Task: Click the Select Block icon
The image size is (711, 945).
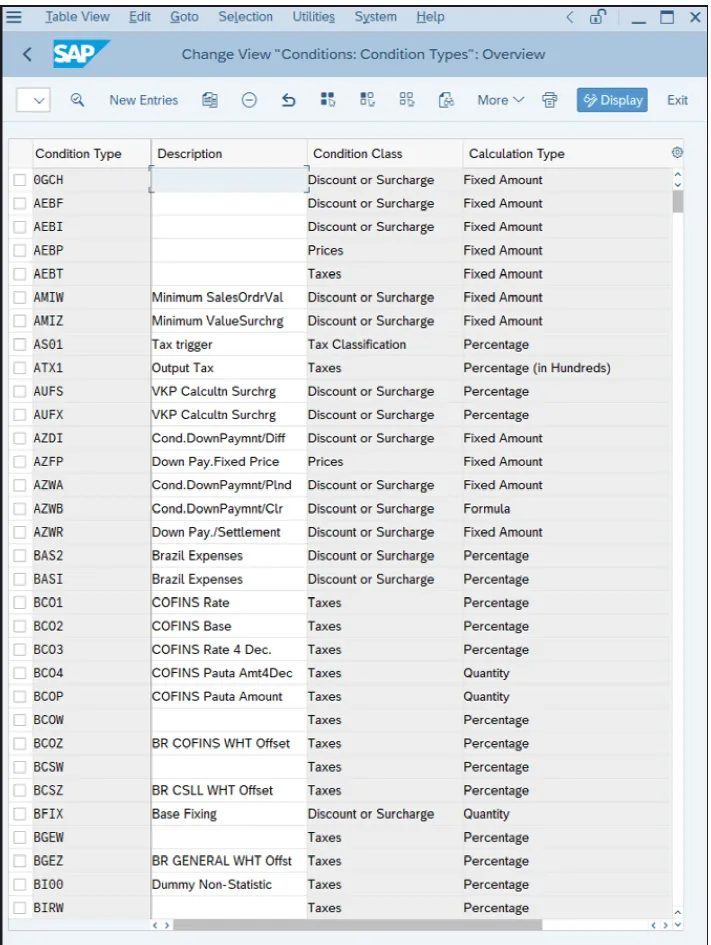Action: 367,100
